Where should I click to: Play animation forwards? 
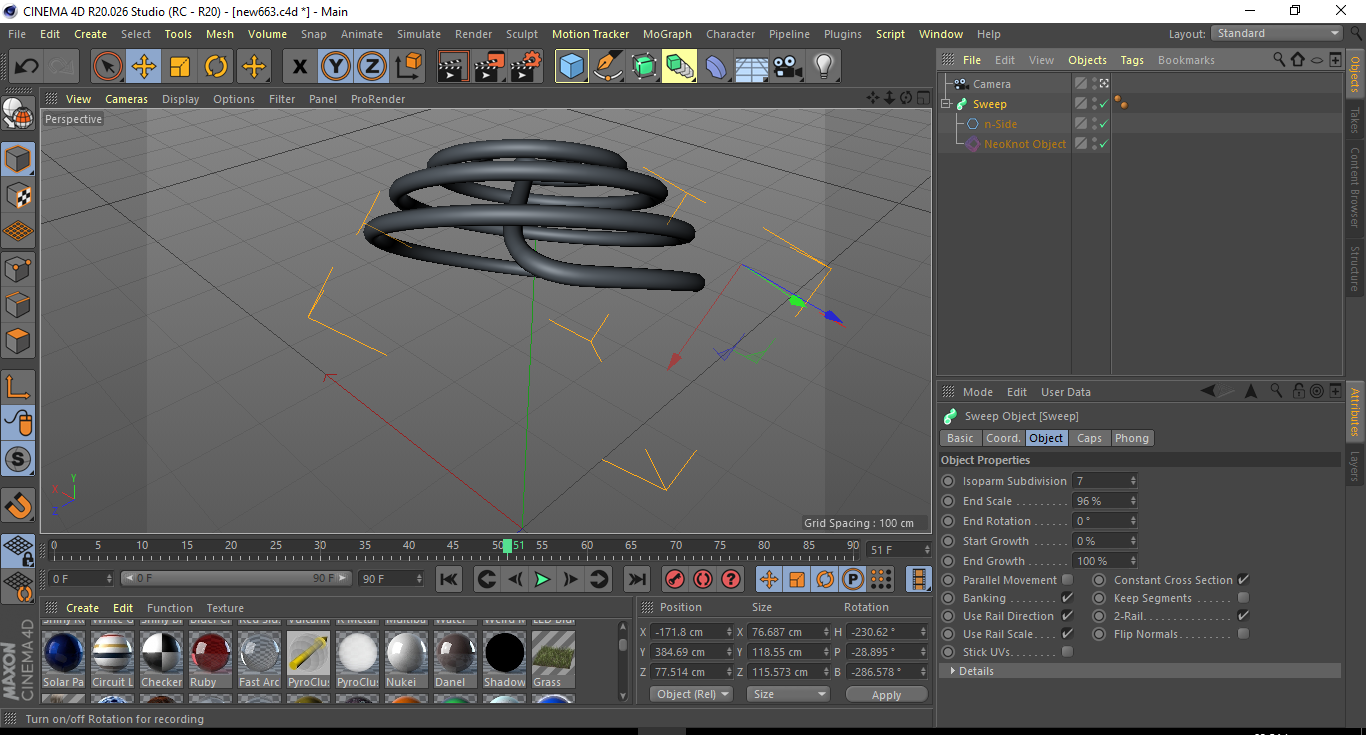coord(542,579)
